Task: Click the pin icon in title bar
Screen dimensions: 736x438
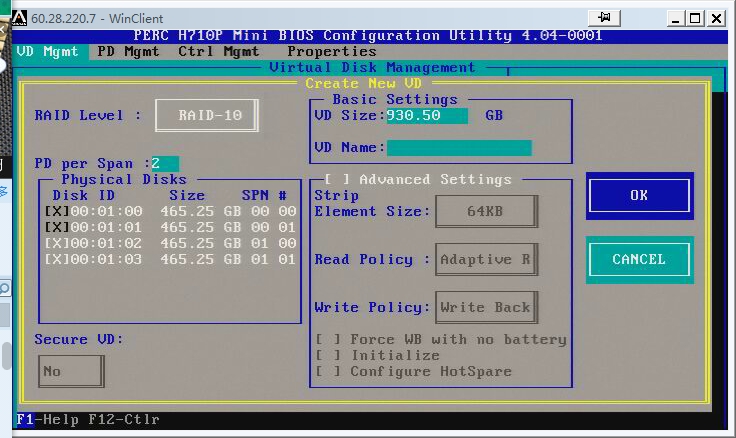Action: pyautogui.click(x=605, y=18)
